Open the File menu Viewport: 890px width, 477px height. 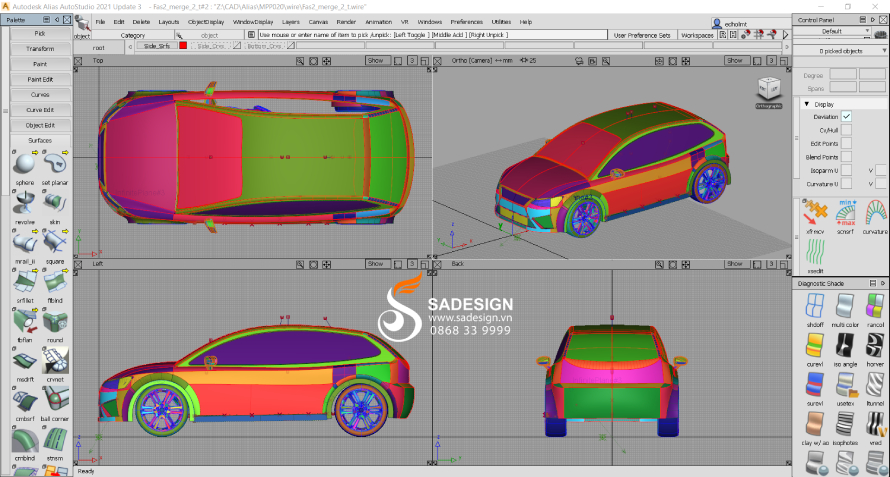point(100,22)
